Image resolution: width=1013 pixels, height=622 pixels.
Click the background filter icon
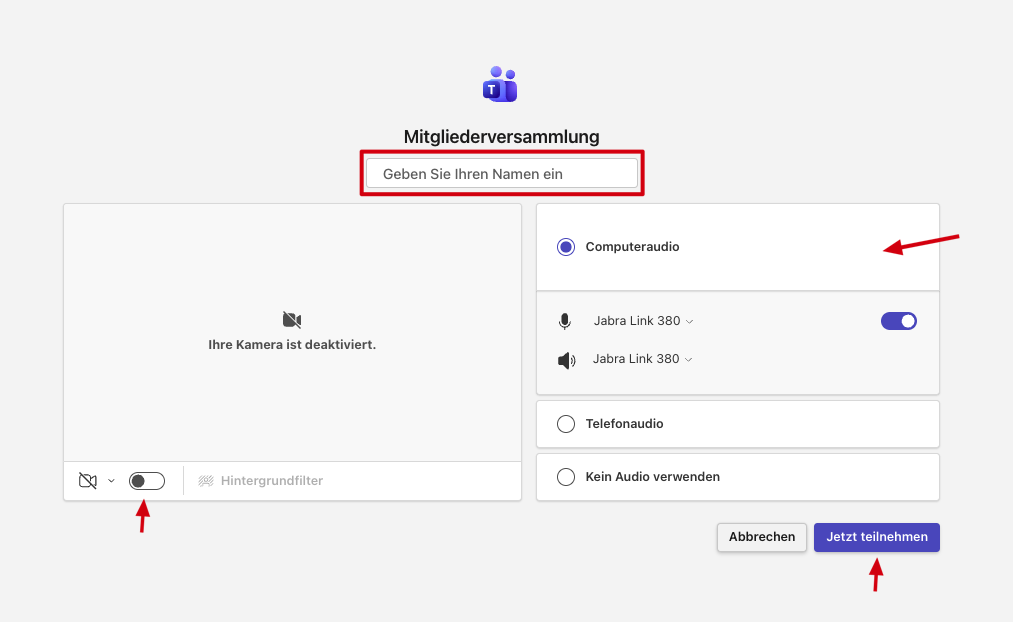[206, 481]
